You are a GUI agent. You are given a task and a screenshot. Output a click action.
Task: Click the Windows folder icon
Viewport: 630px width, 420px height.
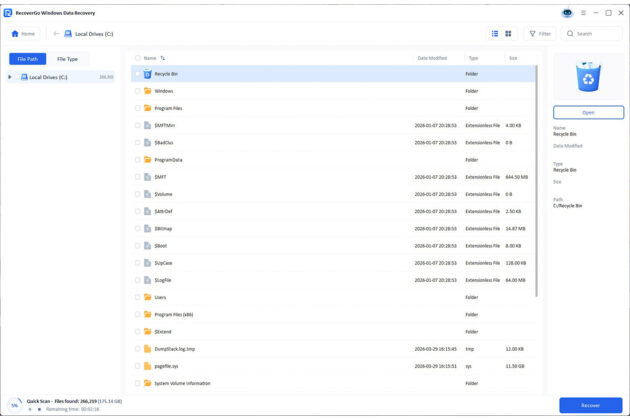(x=147, y=91)
